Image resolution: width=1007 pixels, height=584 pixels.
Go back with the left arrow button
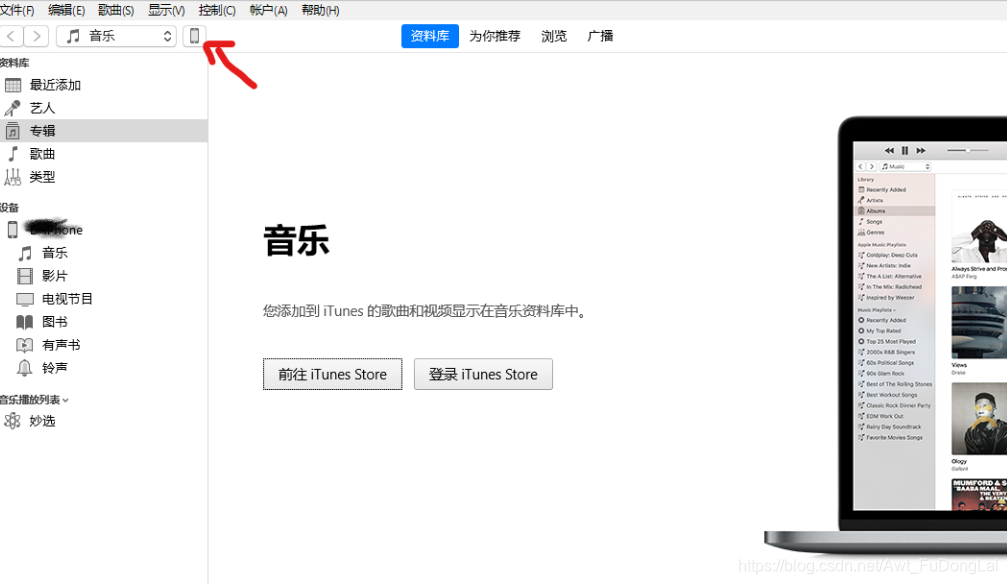(x=12, y=36)
